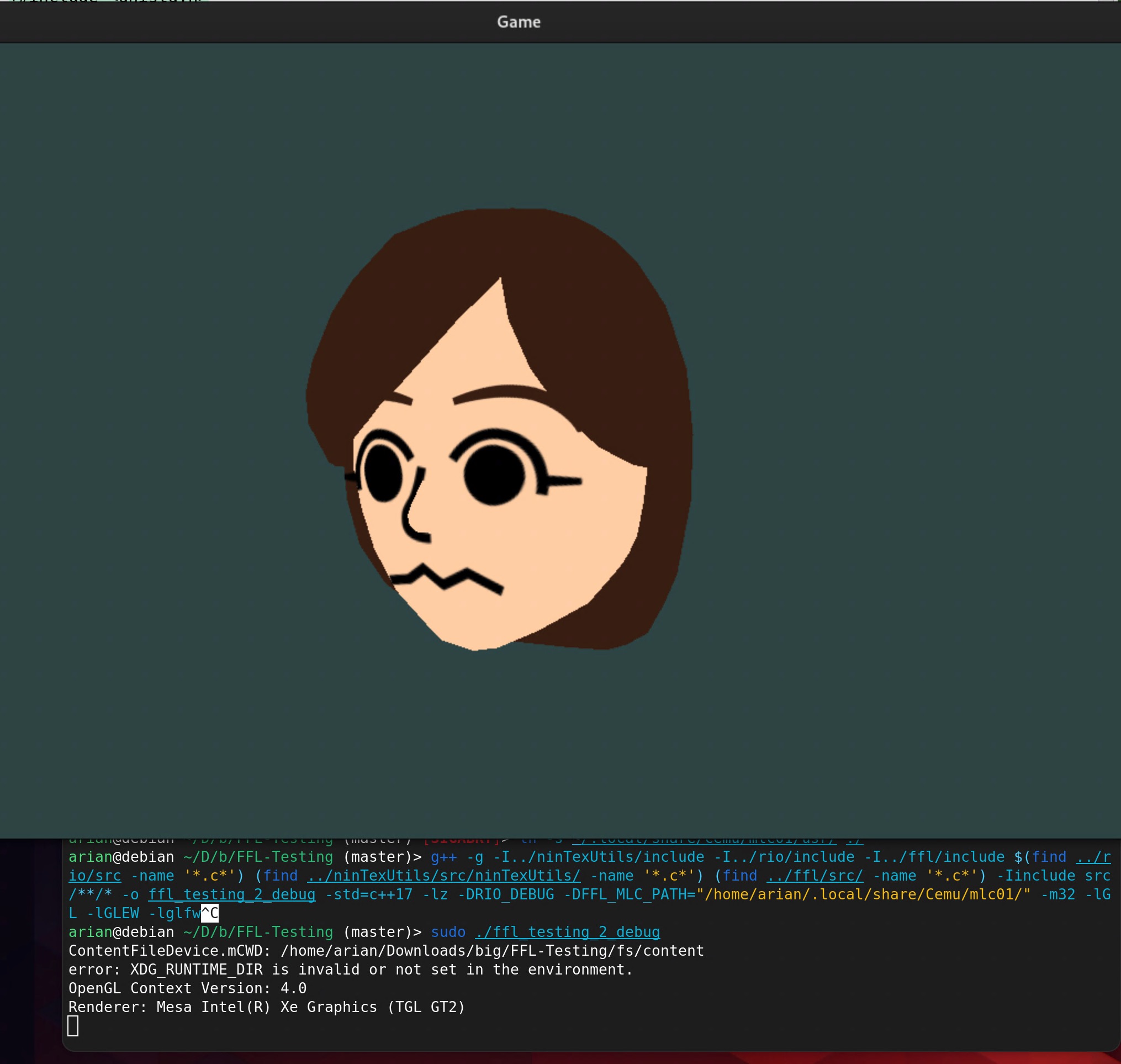This screenshot has width=1121, height=1064.
Task: Click the underlined ../ffl/src/ path
Action: pyautogui.click(x=814, y=876)
